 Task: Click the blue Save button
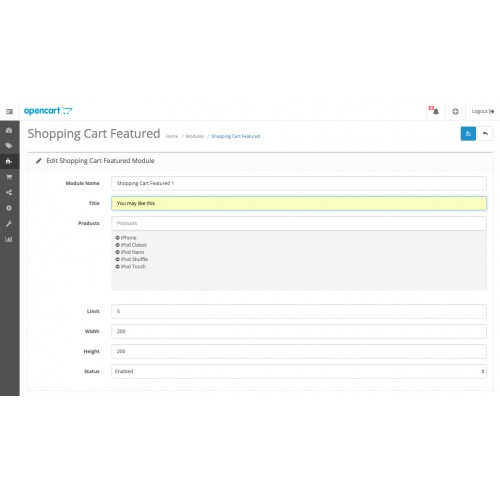[x=468, y=134]
